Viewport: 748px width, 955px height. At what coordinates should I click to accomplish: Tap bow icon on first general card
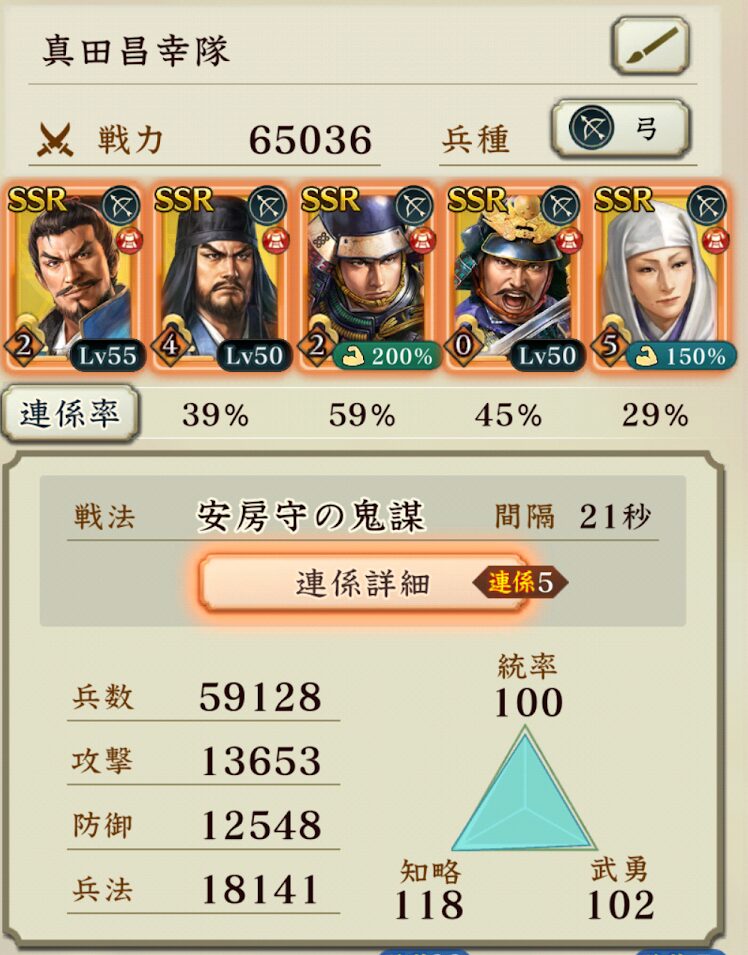(121, 206)
